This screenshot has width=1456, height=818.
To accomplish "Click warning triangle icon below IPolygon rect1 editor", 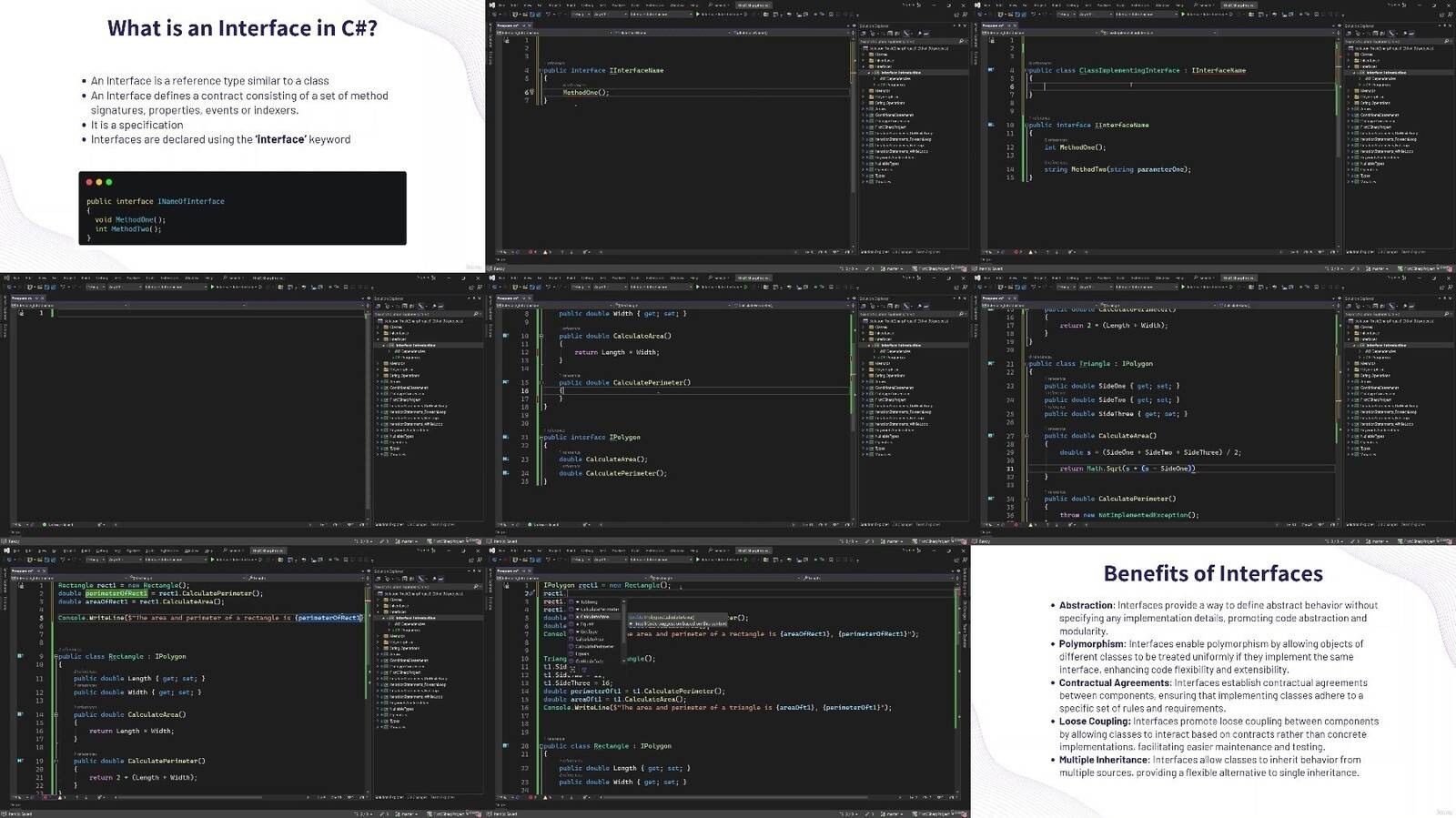I will tap(543, 797).
